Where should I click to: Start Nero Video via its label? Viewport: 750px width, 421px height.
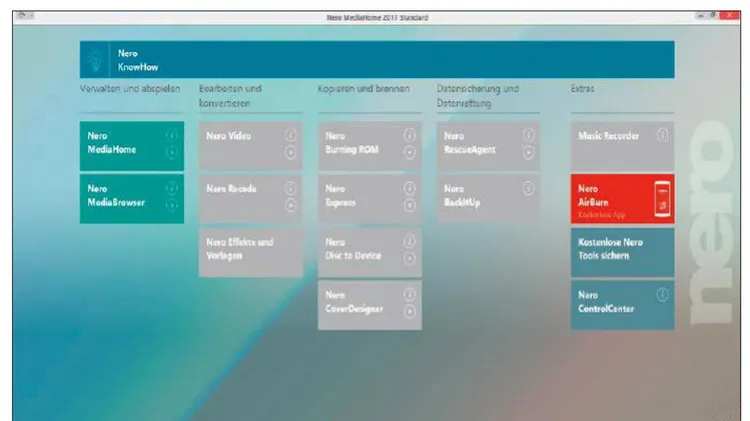(x=229, y=136)
